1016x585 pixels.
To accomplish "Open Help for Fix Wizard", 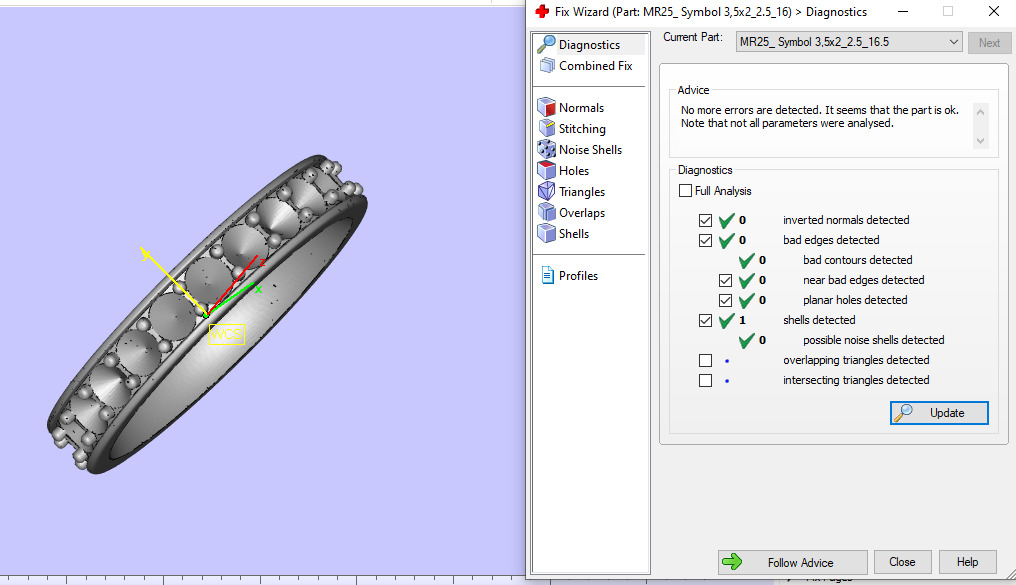I will click(967, 562).
